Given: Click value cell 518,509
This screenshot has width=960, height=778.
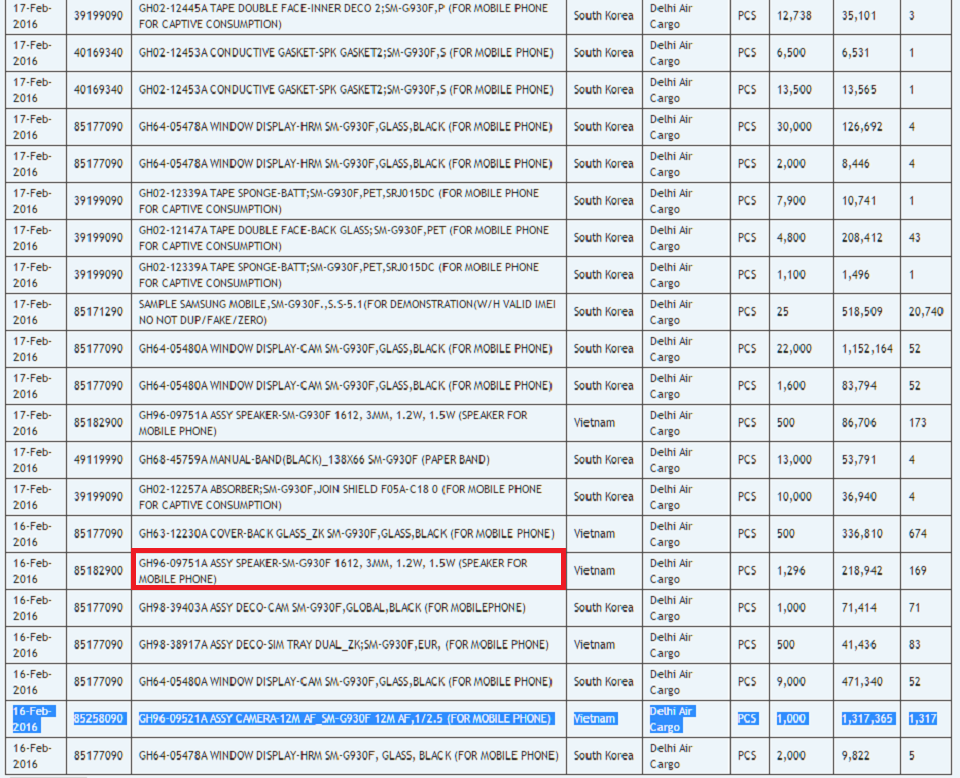Looking at the screenshot, I should (x=866, y=312).
